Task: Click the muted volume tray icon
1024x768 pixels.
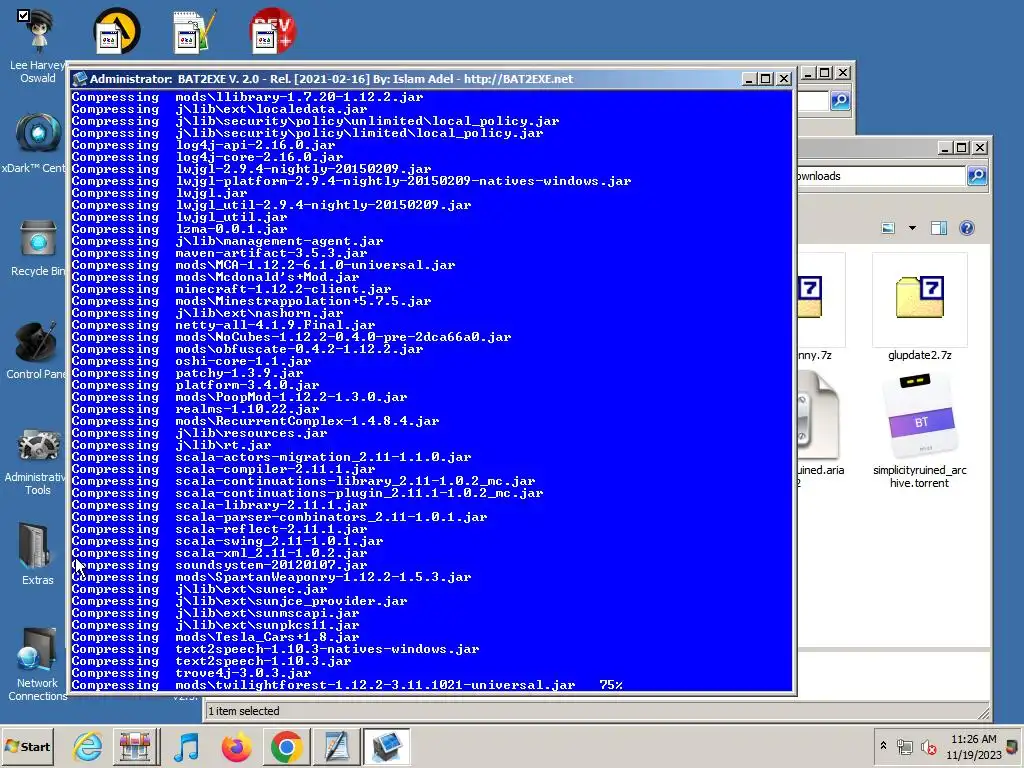Action: 928,746
